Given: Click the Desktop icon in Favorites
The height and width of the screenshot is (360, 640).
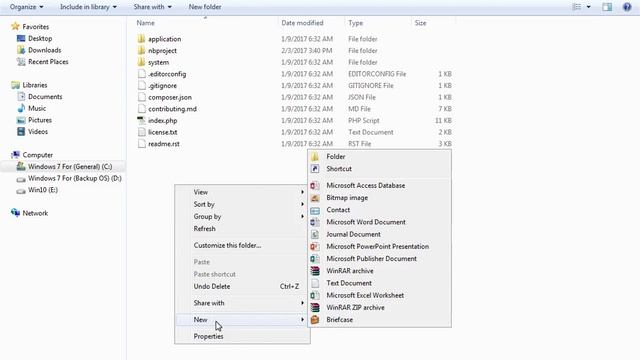Looking at the screenshot, I should pos(21,38).
